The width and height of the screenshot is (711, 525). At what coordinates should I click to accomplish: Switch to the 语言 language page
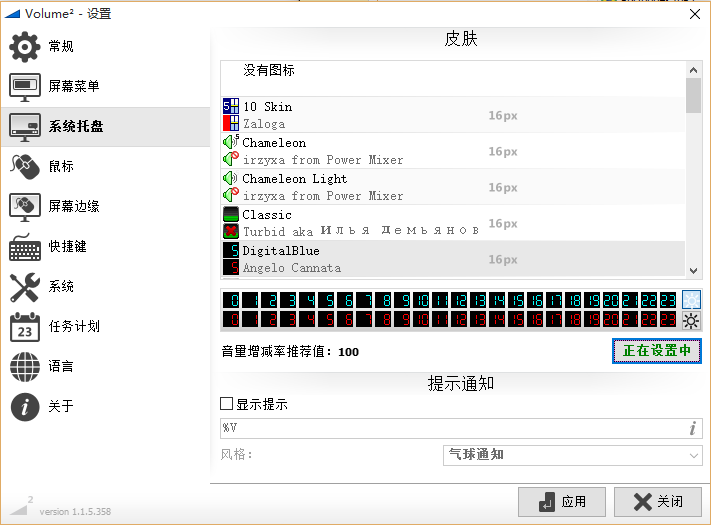(60, 366)
